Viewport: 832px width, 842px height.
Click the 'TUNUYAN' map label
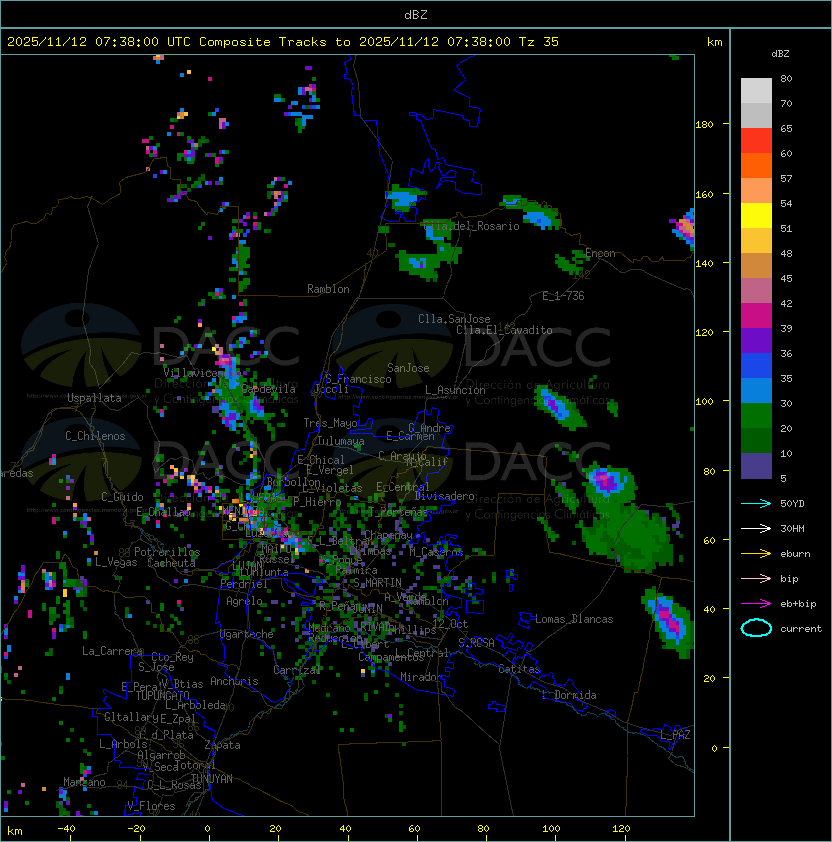[x=212, y=779]
